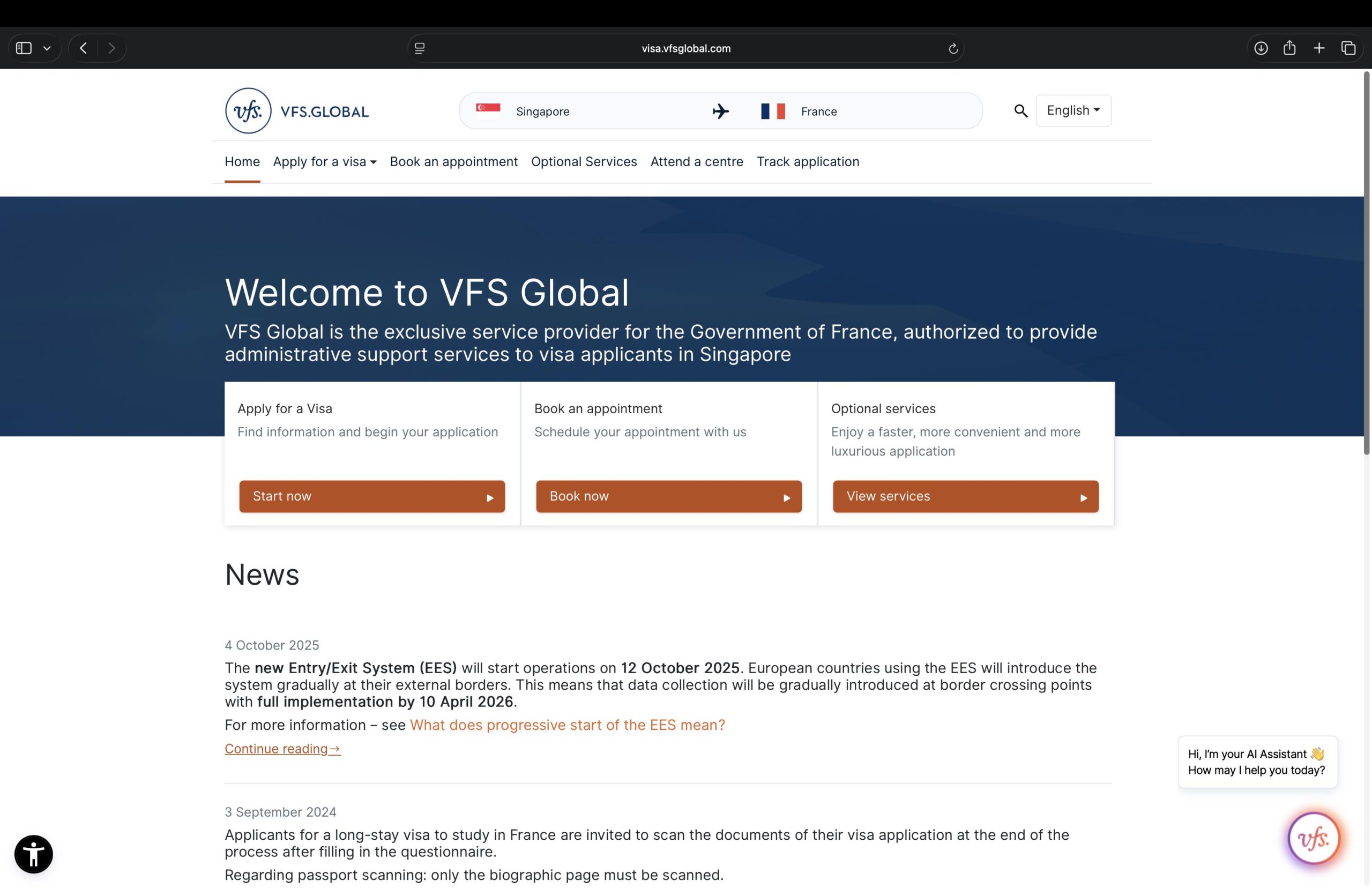Open a new tab with the plus icon
Screen dimensions: 1372x888
(x=1319, y=48)
